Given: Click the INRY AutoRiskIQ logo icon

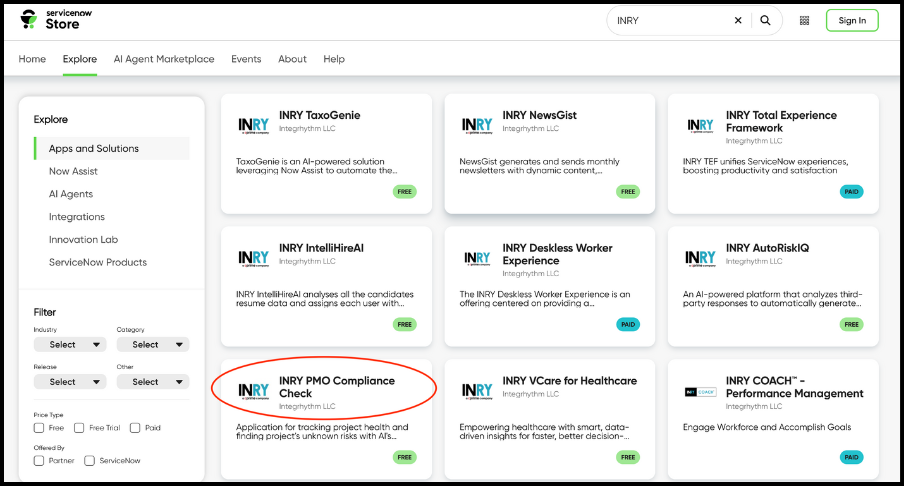Looking at the screenshot, I should pyautogui.click(x=700, y=258).
